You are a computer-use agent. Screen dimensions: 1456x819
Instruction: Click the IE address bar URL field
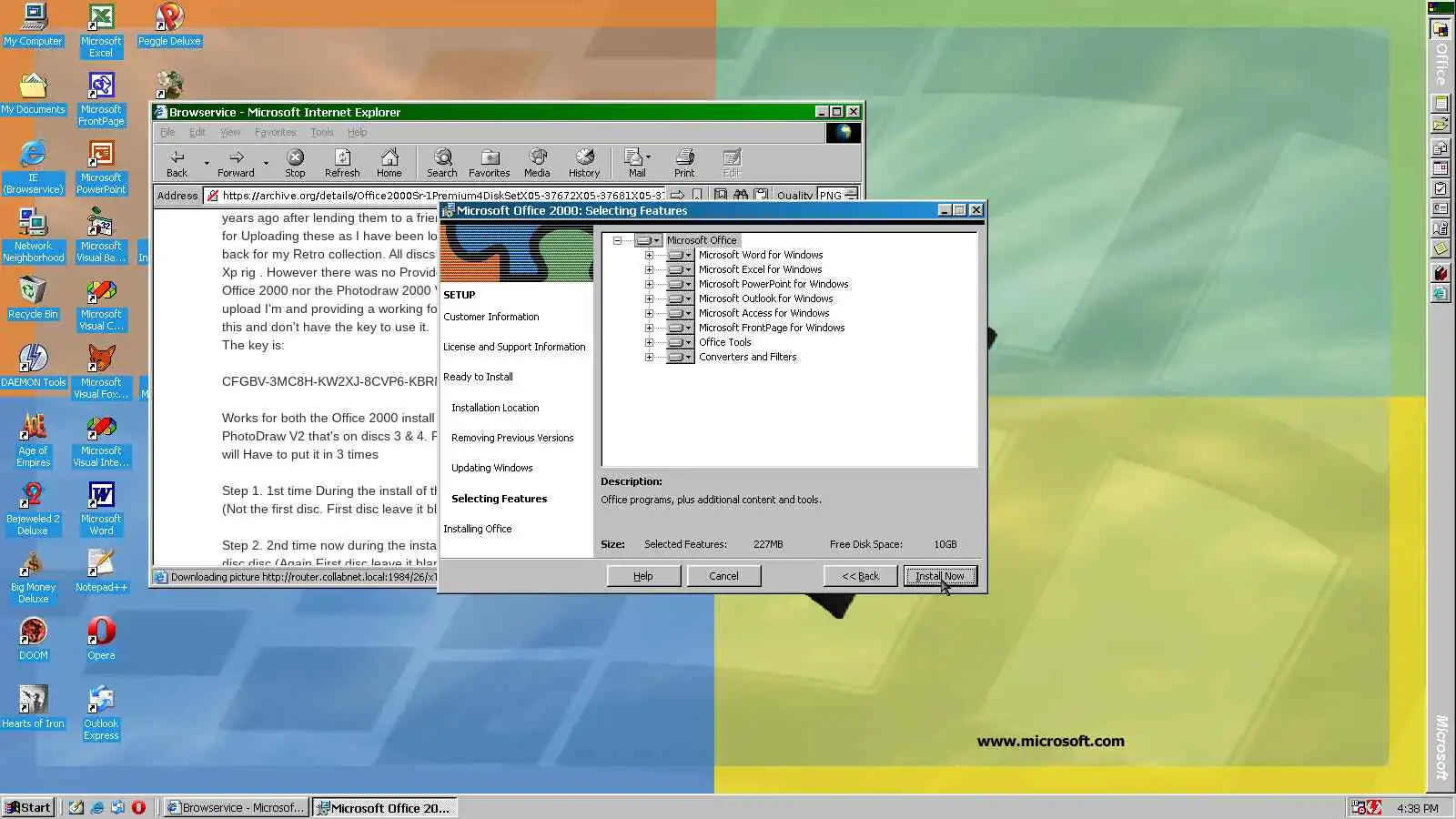(434, 195)
